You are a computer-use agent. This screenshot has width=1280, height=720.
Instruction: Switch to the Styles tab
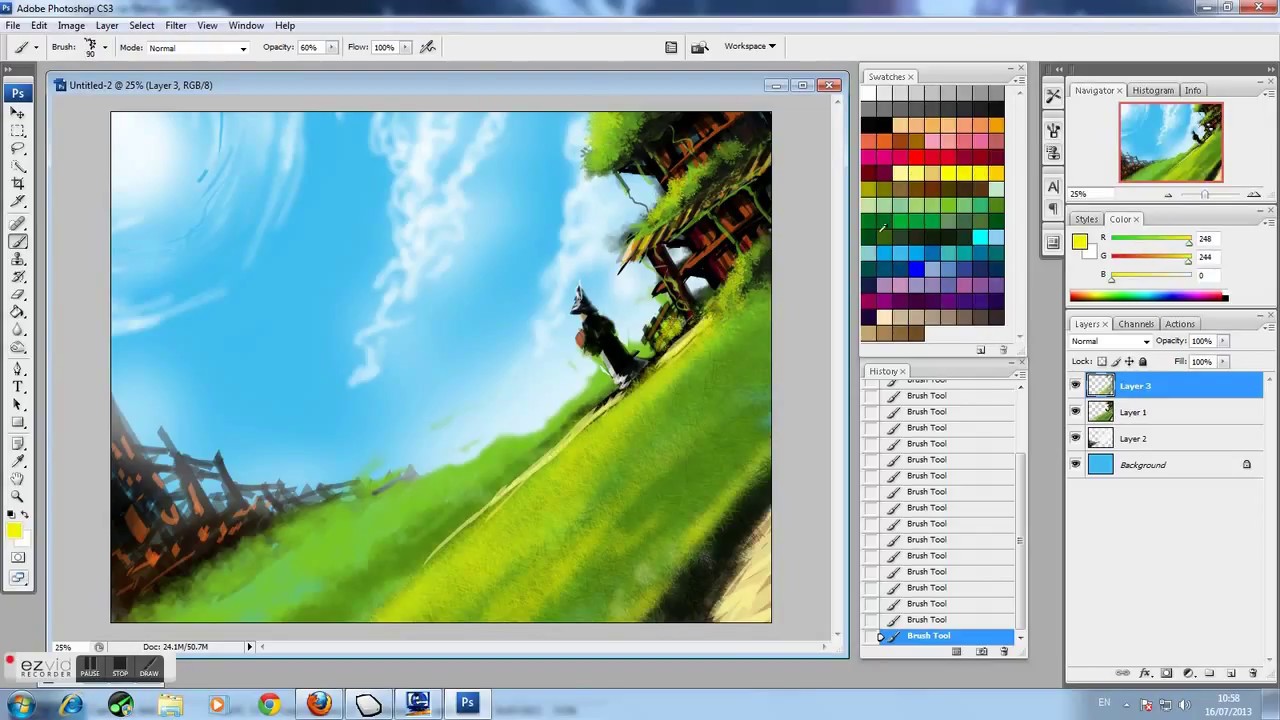[1087, 219]
